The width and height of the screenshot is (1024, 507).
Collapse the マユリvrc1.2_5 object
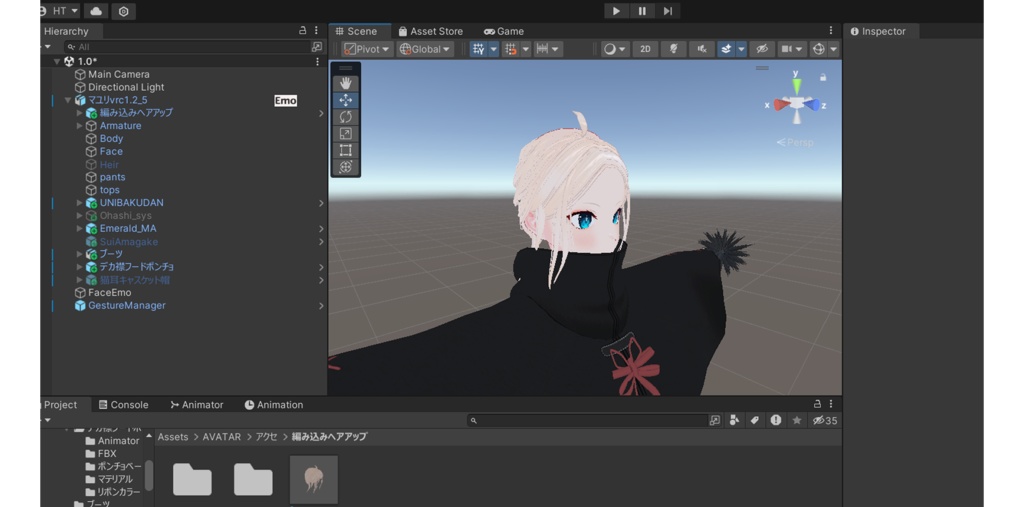pos(68,100)
